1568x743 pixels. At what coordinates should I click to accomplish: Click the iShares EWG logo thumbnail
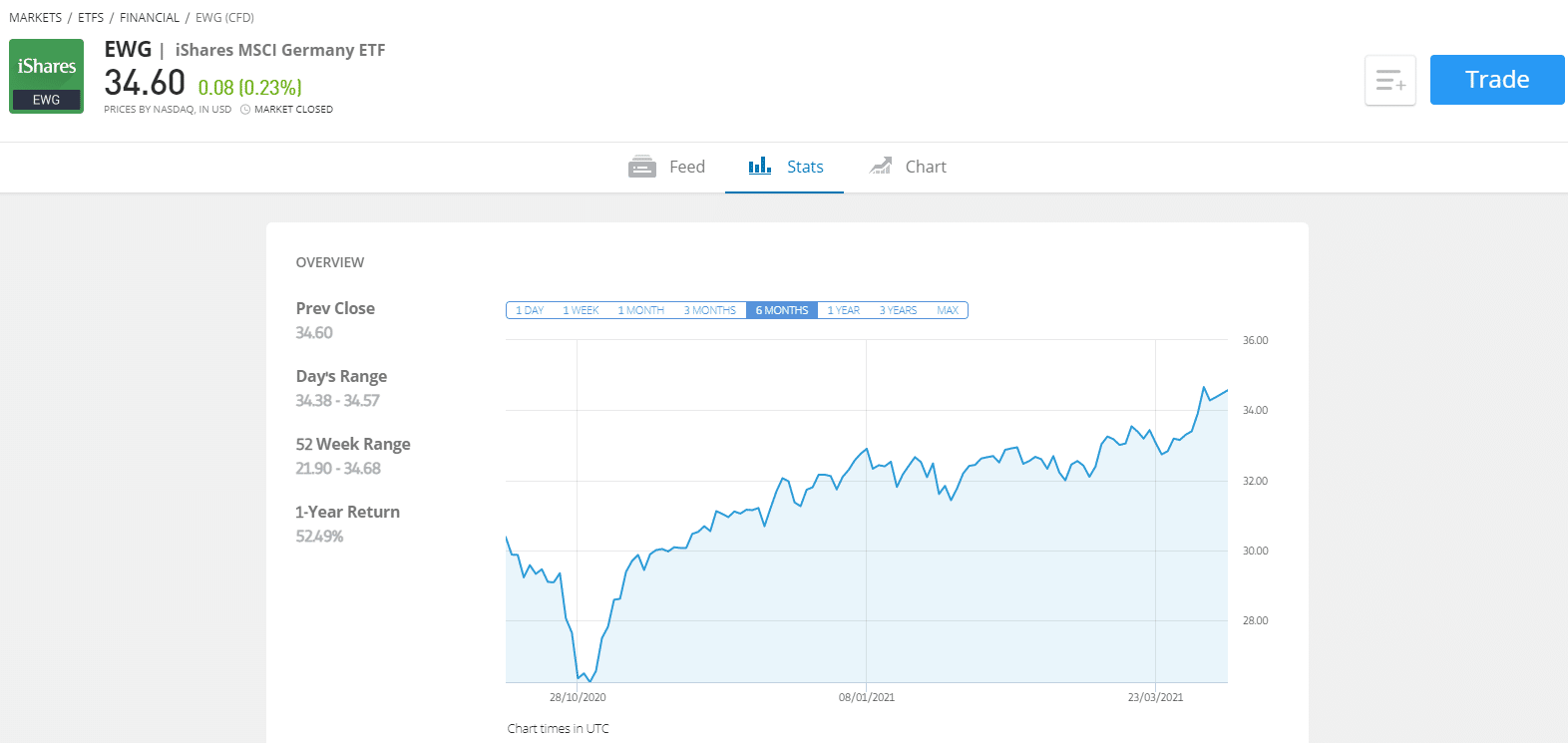pyautogui.click(x=46, y=76)
